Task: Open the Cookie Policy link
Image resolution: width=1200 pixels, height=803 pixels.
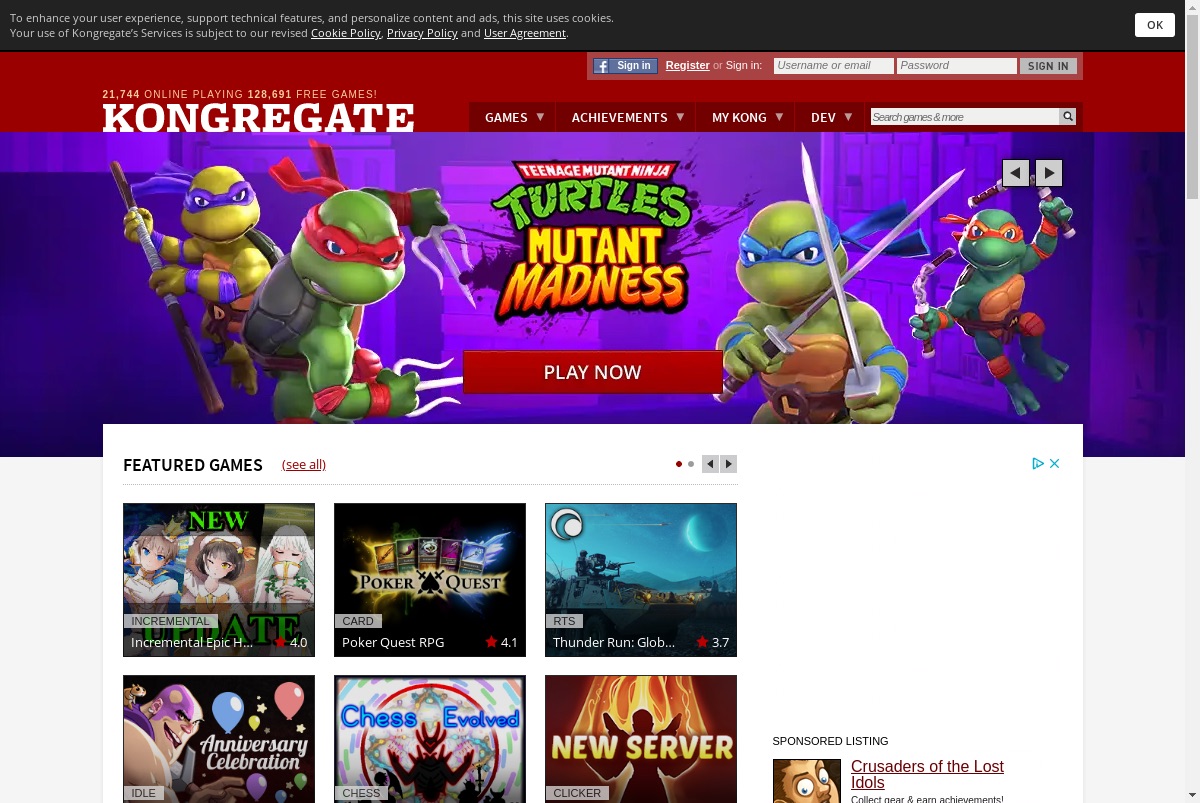Action: click(x=345, y=33)
